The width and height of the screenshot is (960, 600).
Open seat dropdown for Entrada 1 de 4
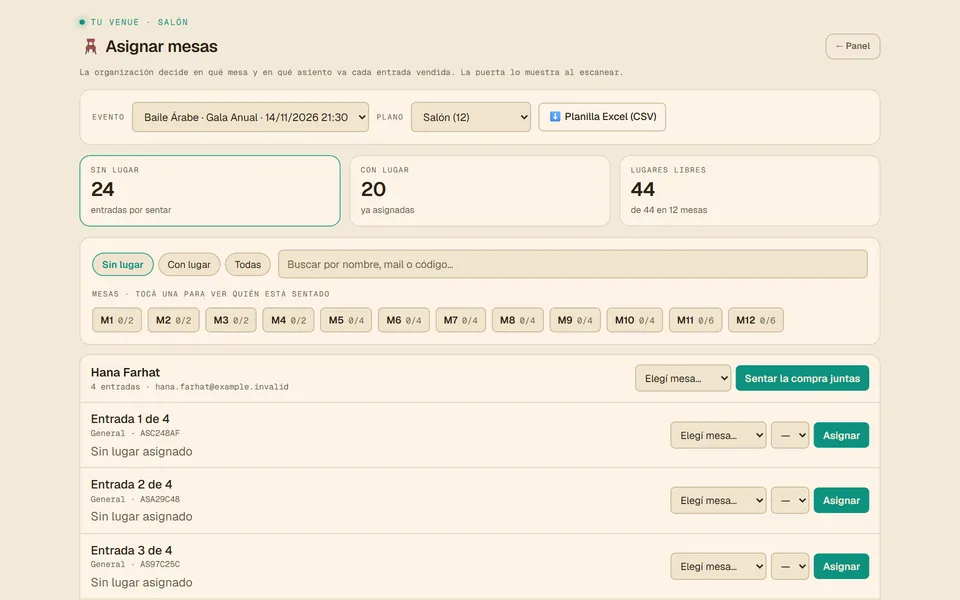[790, 435]
